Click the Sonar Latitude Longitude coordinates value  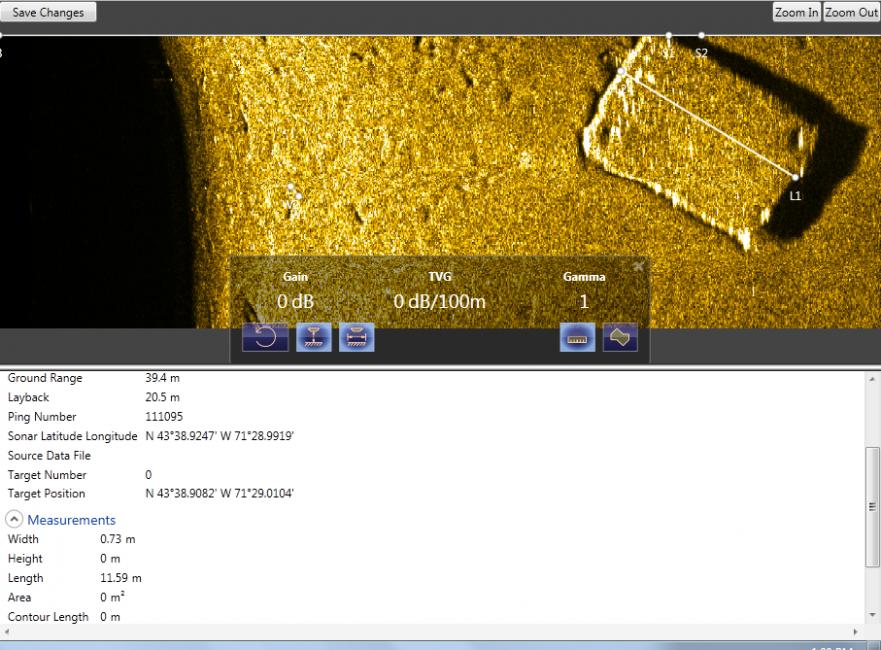point(220,436)
